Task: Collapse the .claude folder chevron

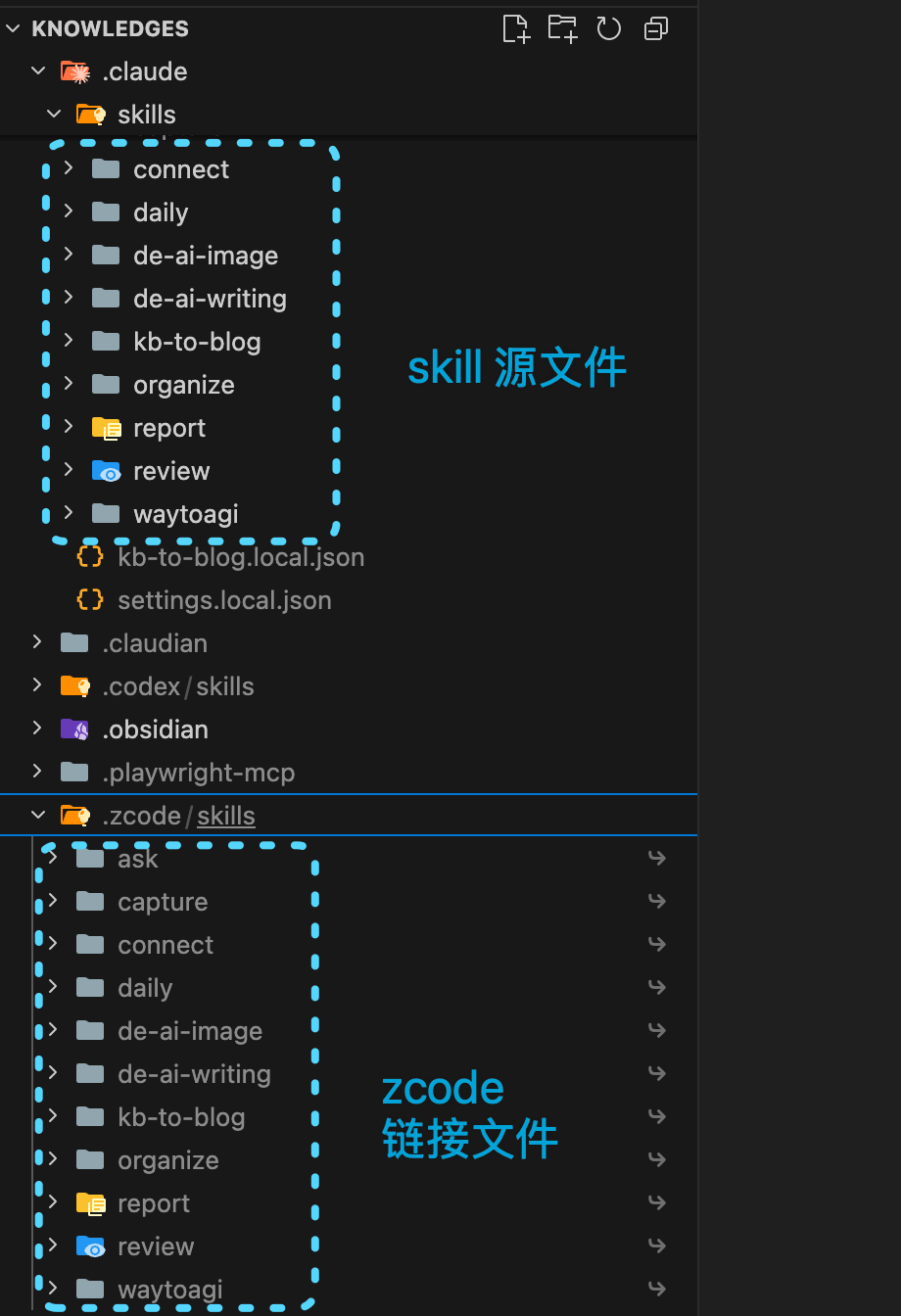Action: (38, 71)
